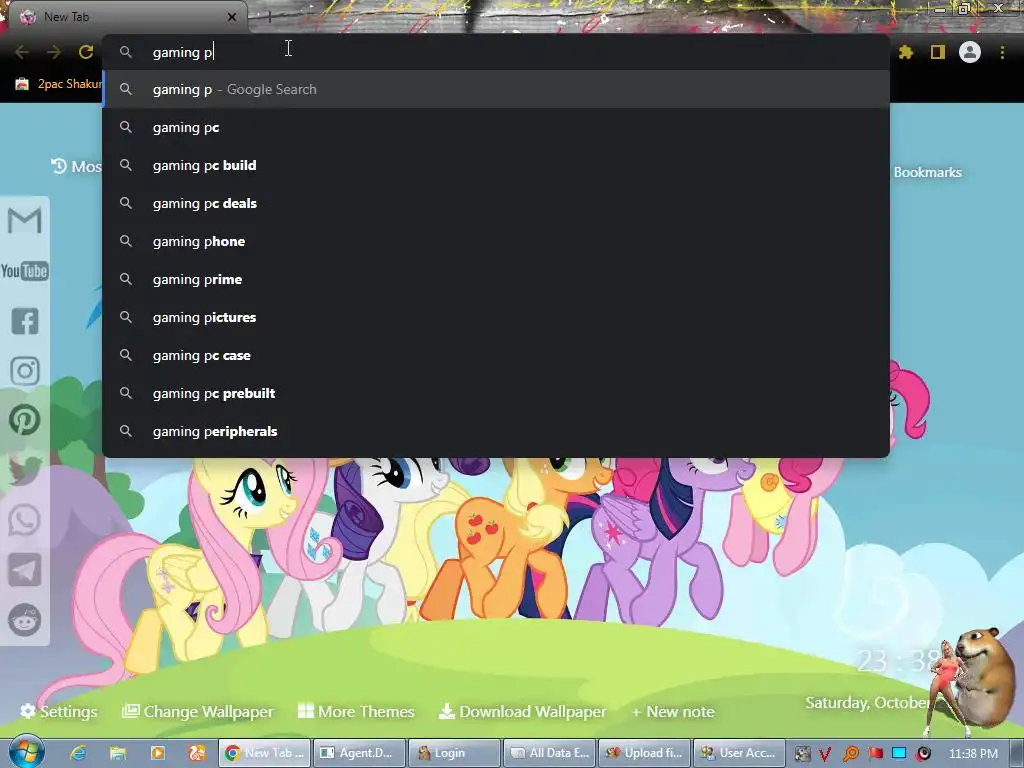Open new tab page Settings
Screen dimensions: 1024x768
(x=59, y=711)
